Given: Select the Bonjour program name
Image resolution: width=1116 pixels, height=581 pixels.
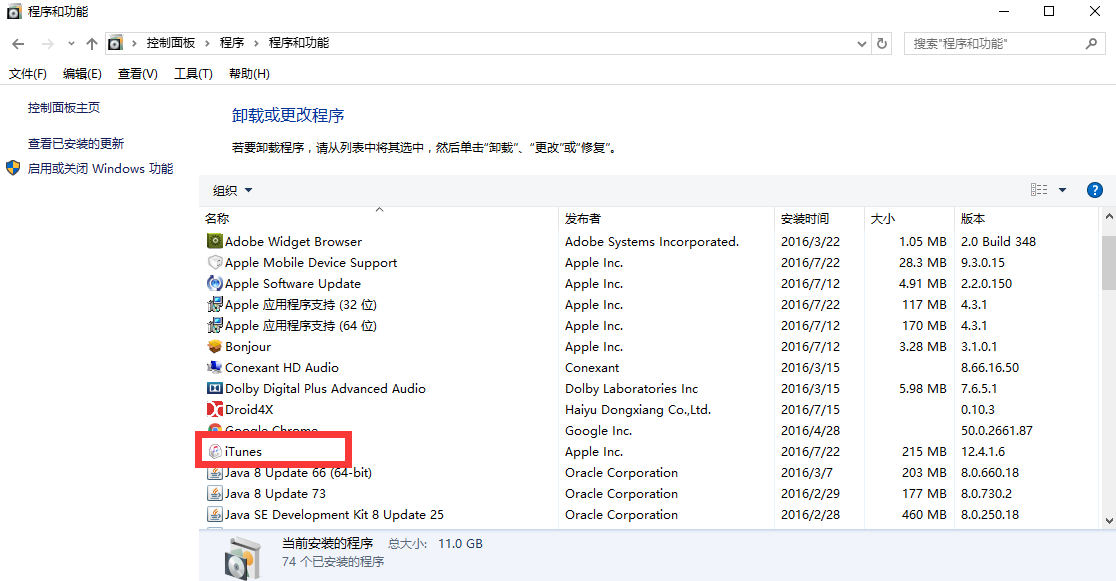Looking at the screenshot, I should point(248,347).
